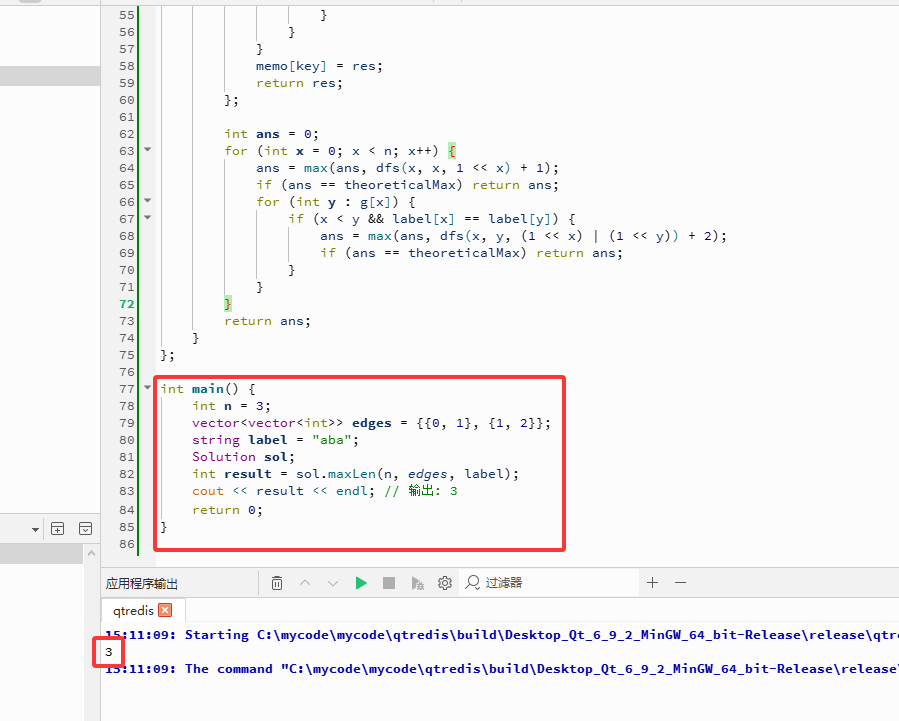899x721 pixels.
Task: Click 'sol.maxLen' call on line 82
Action: coord(335,475)
